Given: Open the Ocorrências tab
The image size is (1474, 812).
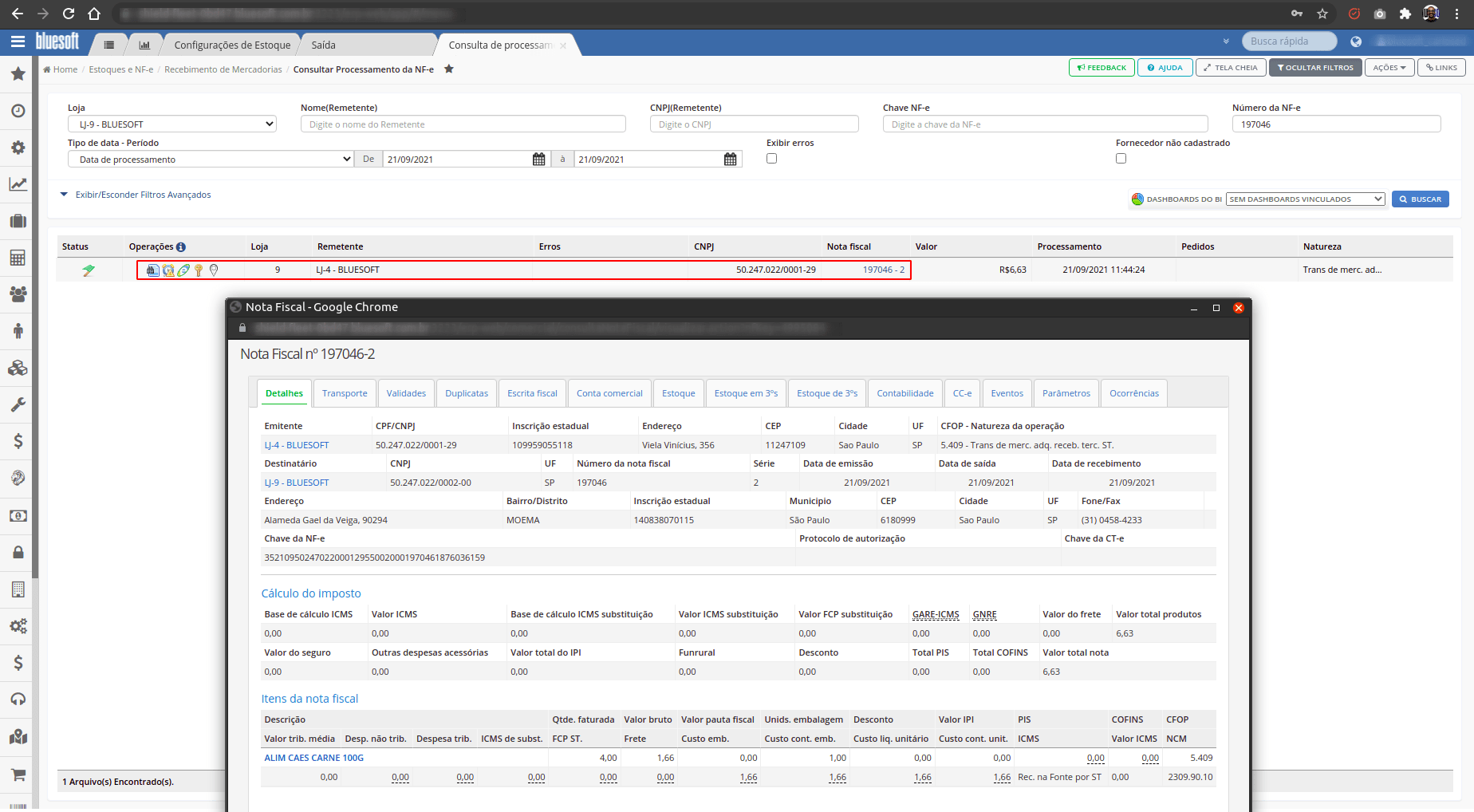Looking at the screenshot, I should pos(1134,393).
